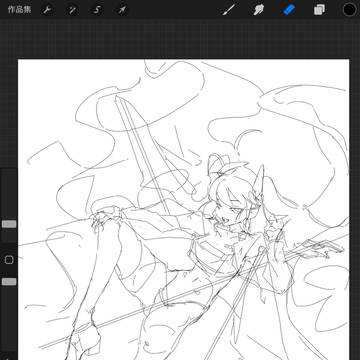Open the 作品集 gallery

[19, 9]
